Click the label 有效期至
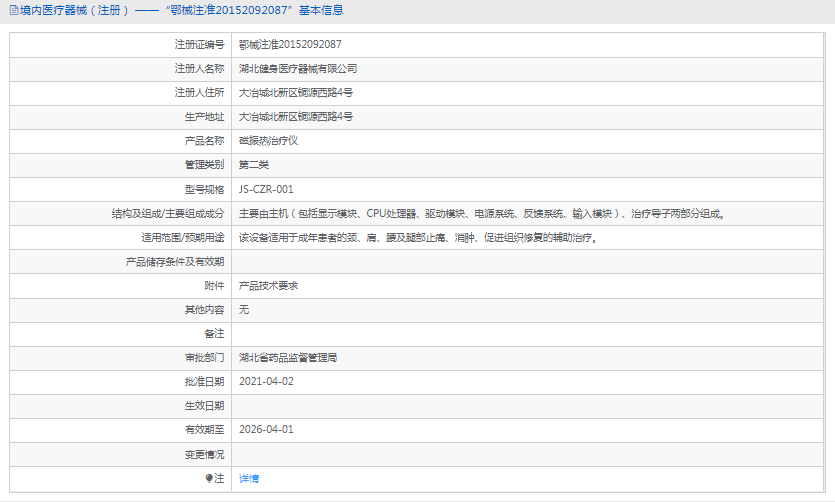This screenshot has height=502, width=835. point(204,430)
